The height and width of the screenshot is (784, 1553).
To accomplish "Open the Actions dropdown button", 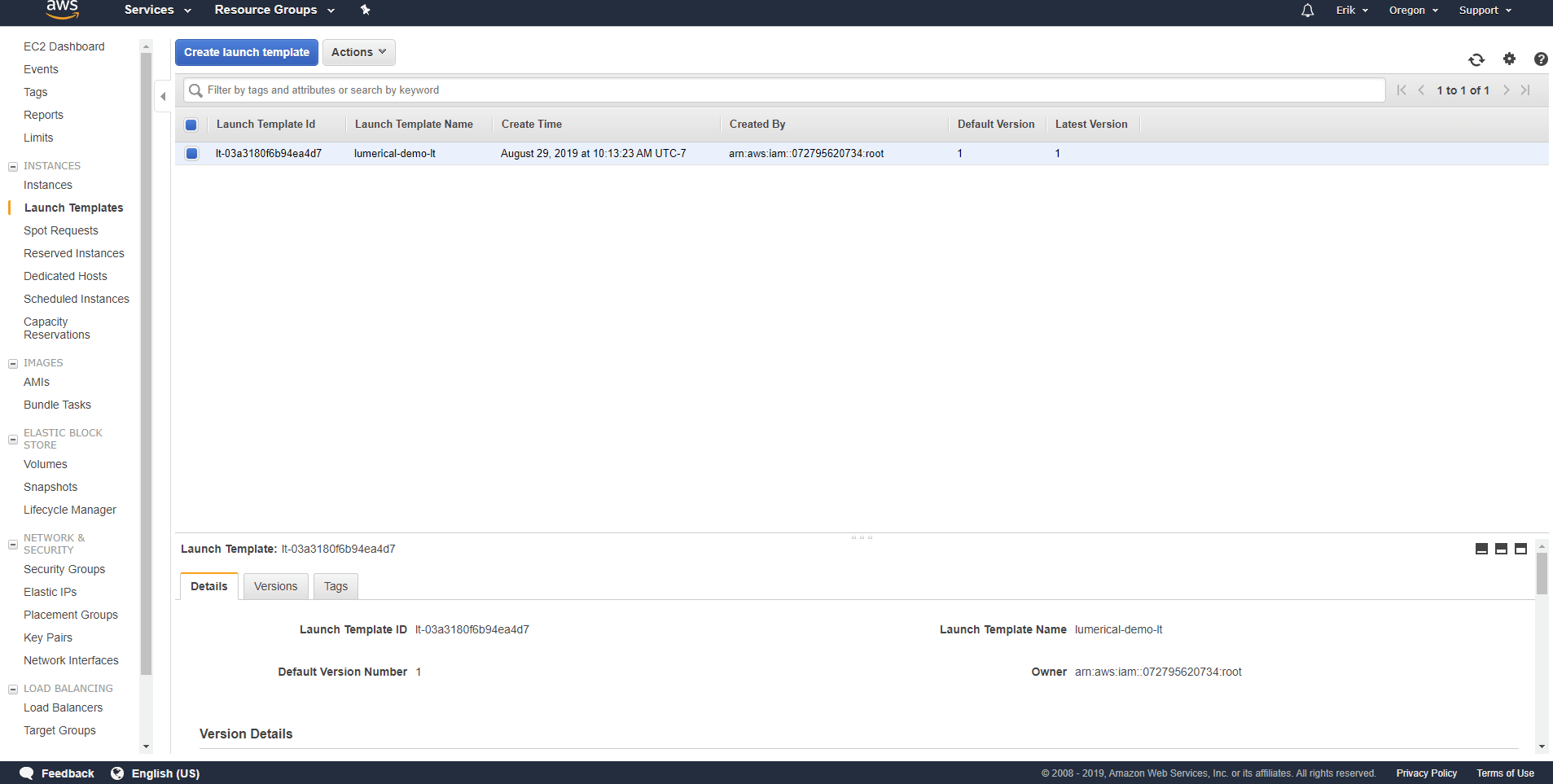I will click(359, 52).
